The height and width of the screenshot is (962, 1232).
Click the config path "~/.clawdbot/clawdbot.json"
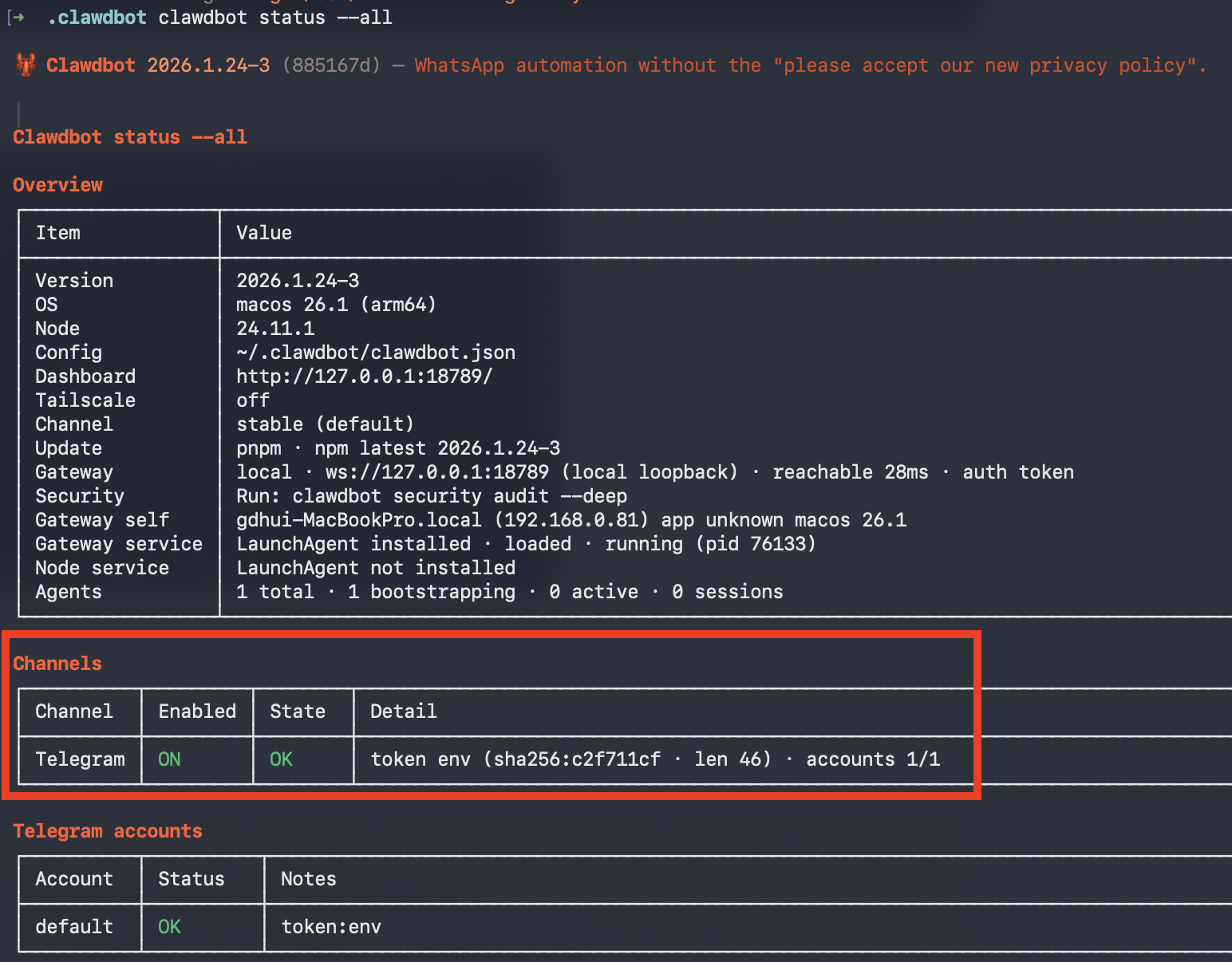point(376,353)
